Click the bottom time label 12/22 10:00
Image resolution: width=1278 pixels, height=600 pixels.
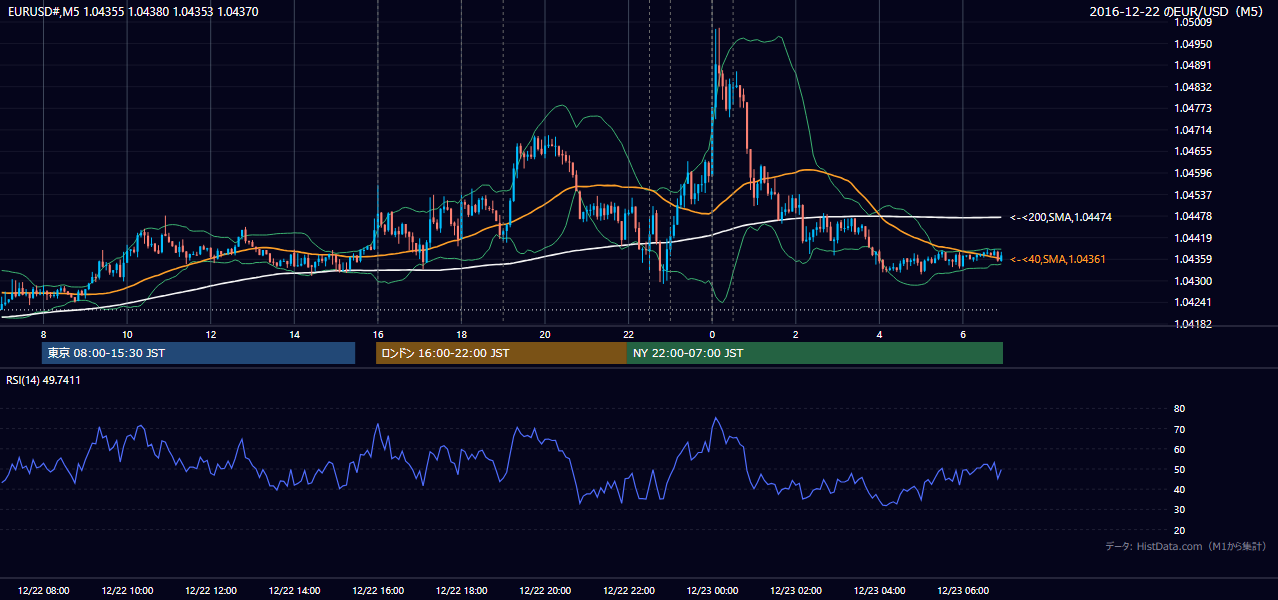pos(127,591)
